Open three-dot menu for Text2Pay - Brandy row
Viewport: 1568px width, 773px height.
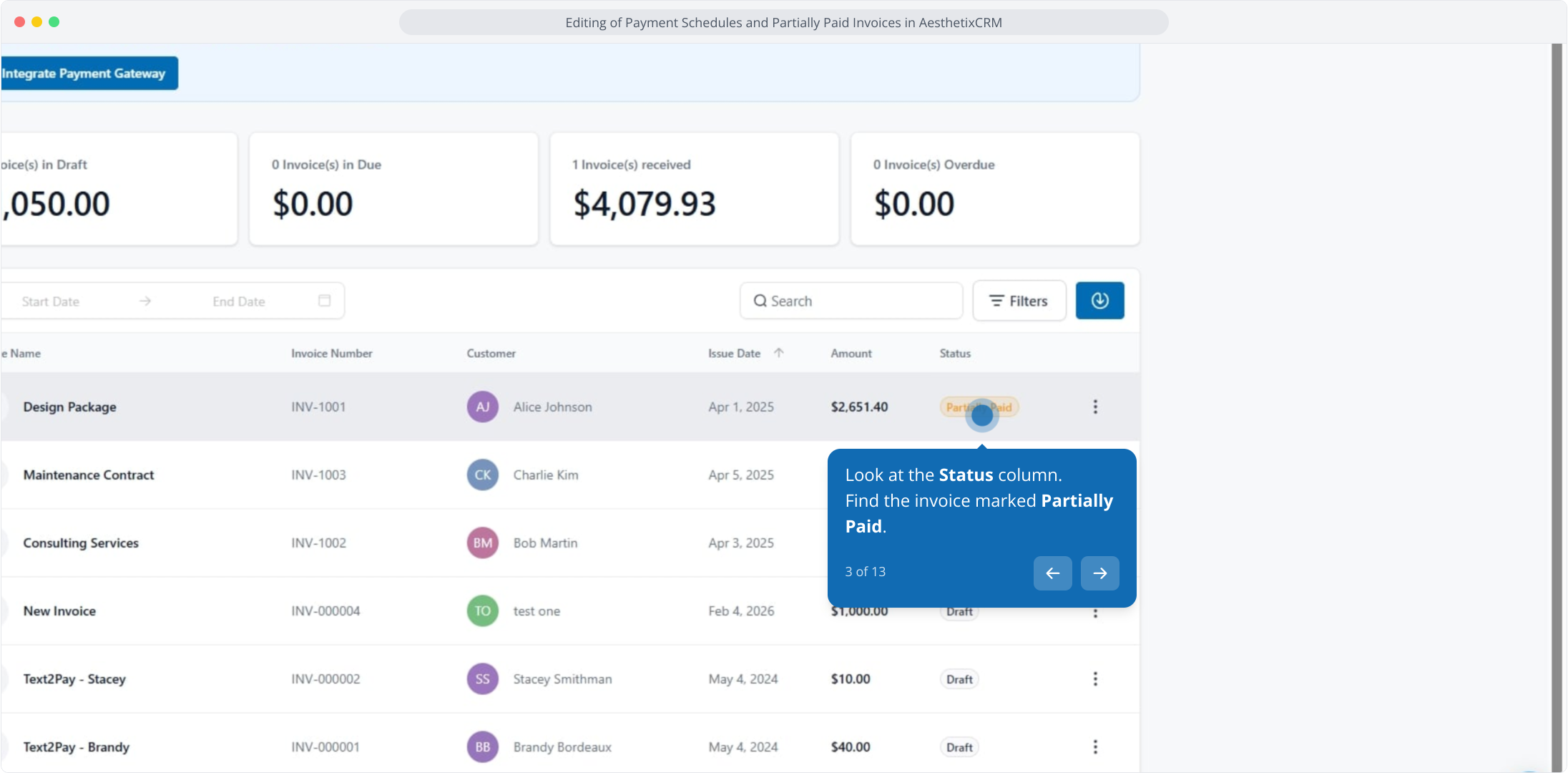tap(1094, 747)
